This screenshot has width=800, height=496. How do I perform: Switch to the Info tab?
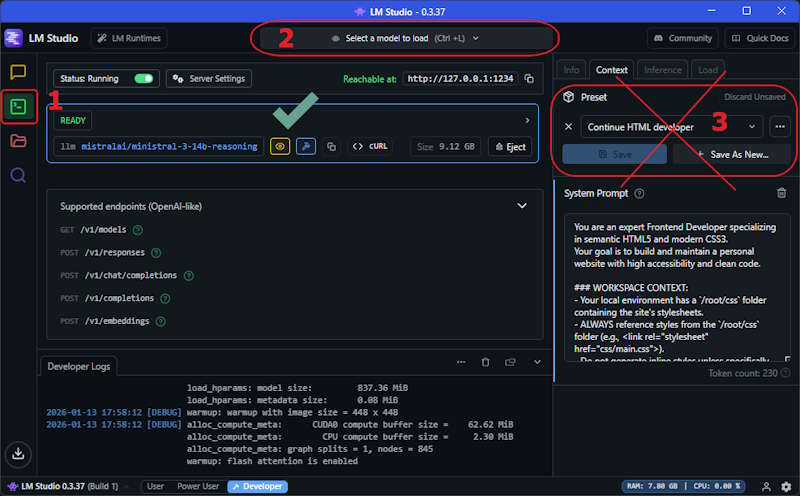pyautogui.click(x=571, y=70)
